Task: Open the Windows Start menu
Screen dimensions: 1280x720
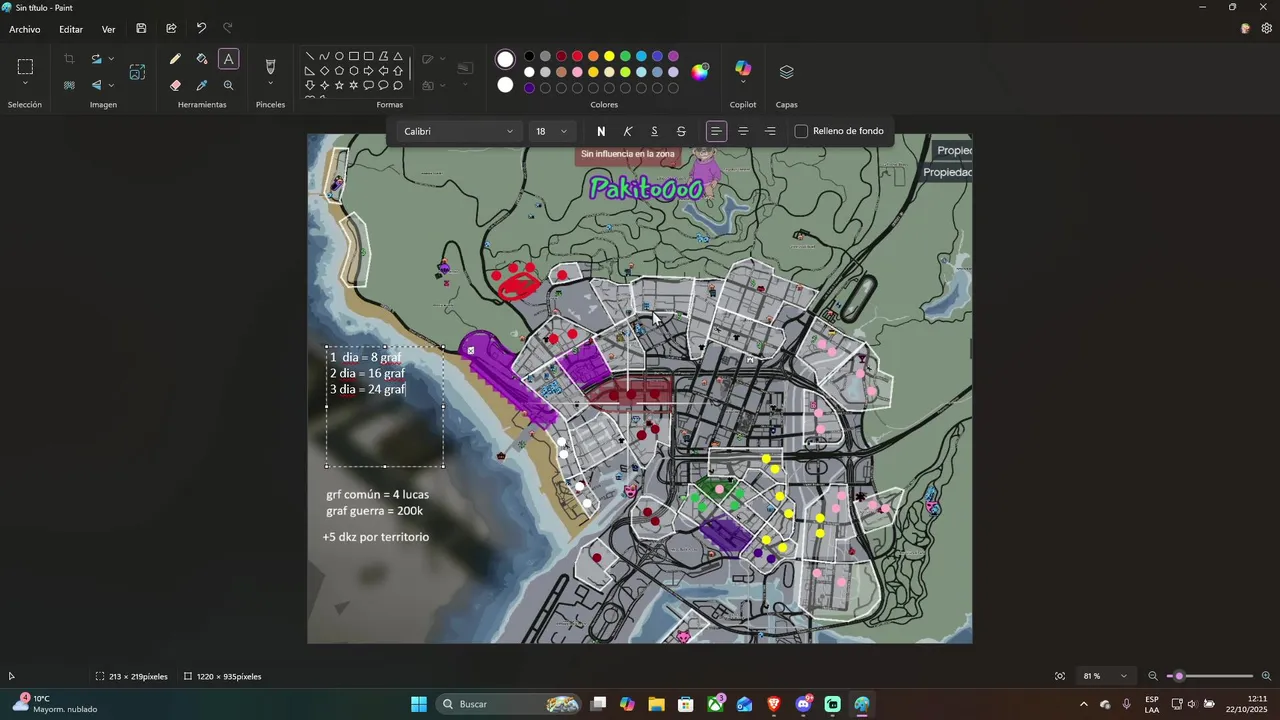Action: click(x=419, y=704)
